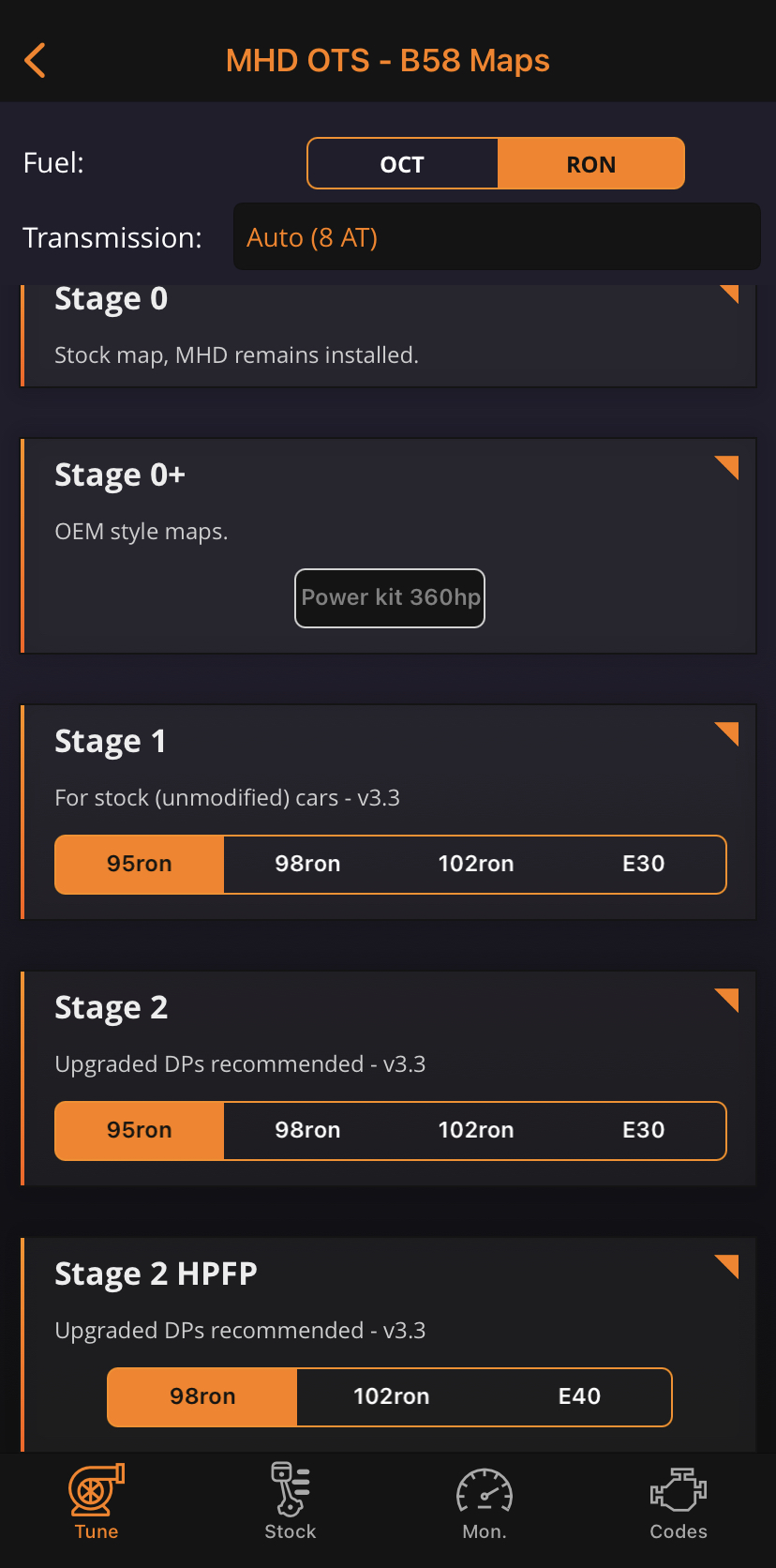Click the Stage 2 HPFP corner triangle icon
The image size is (776, 1568).
[x=727, y=1266]
